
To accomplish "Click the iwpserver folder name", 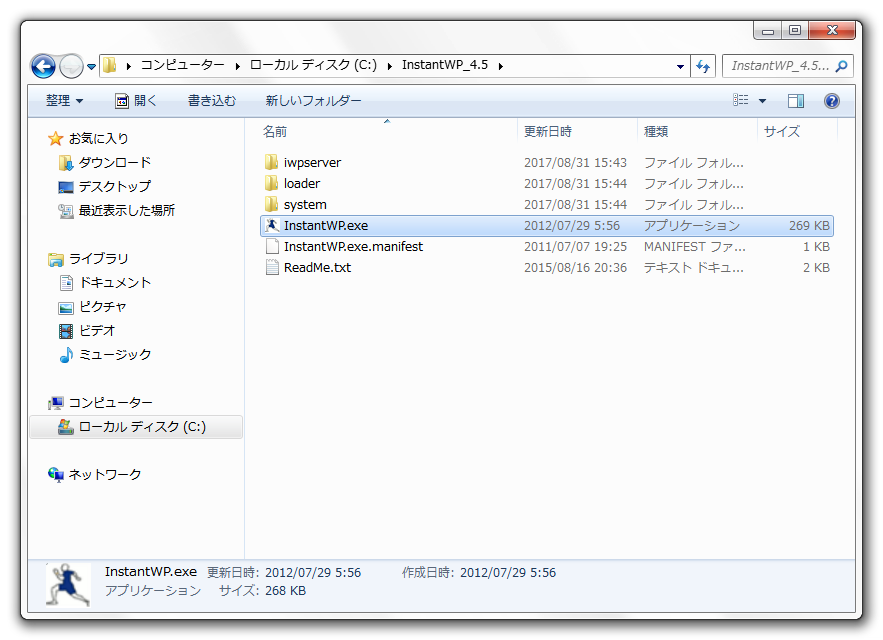I will [312, 163].
